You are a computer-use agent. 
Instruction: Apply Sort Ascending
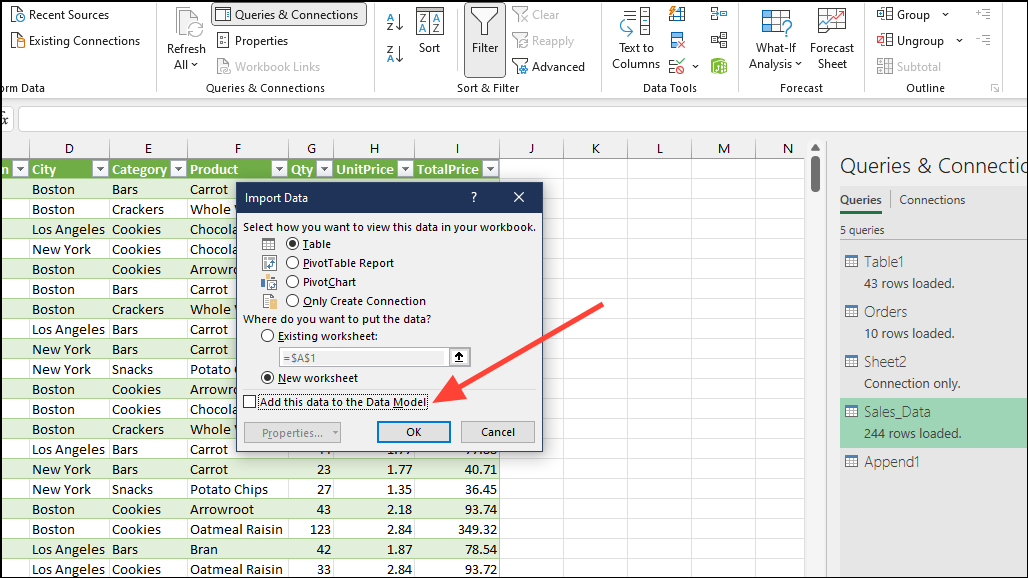pyautogui.click(x=394, y=21)
